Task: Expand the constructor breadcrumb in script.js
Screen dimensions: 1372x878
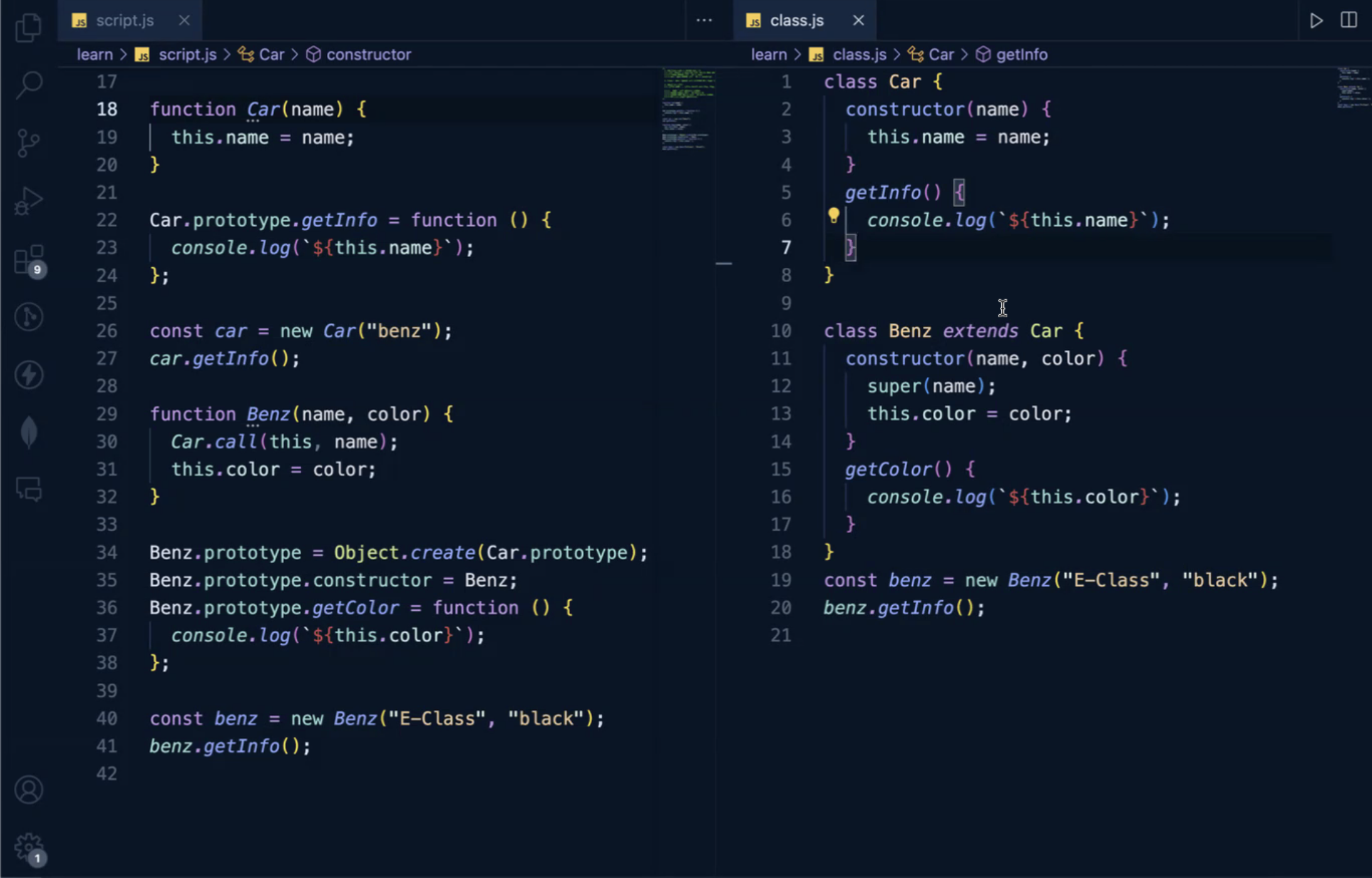Action: click(x=368, y=55)
